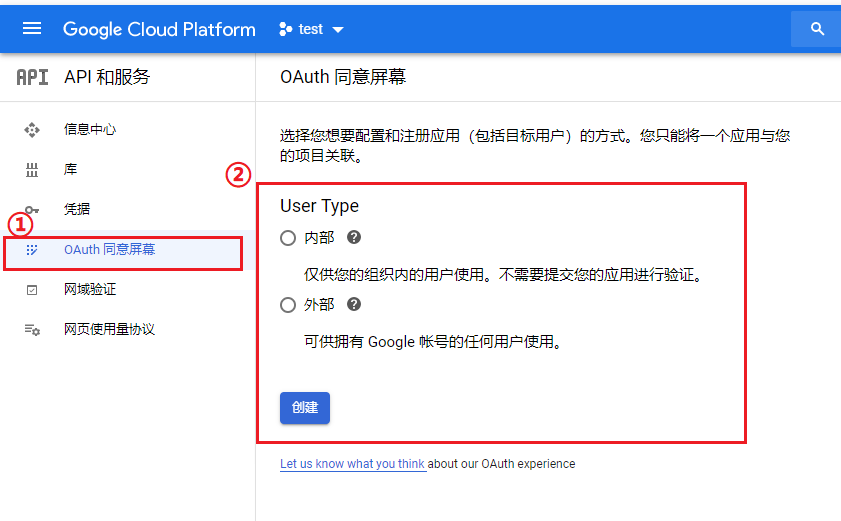Click help icon next to 内部

353,237
